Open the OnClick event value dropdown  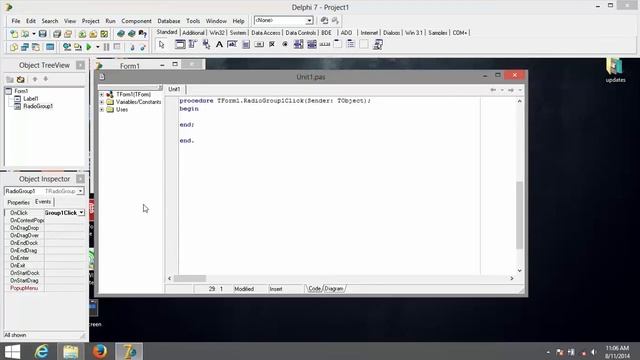[82, 213]
